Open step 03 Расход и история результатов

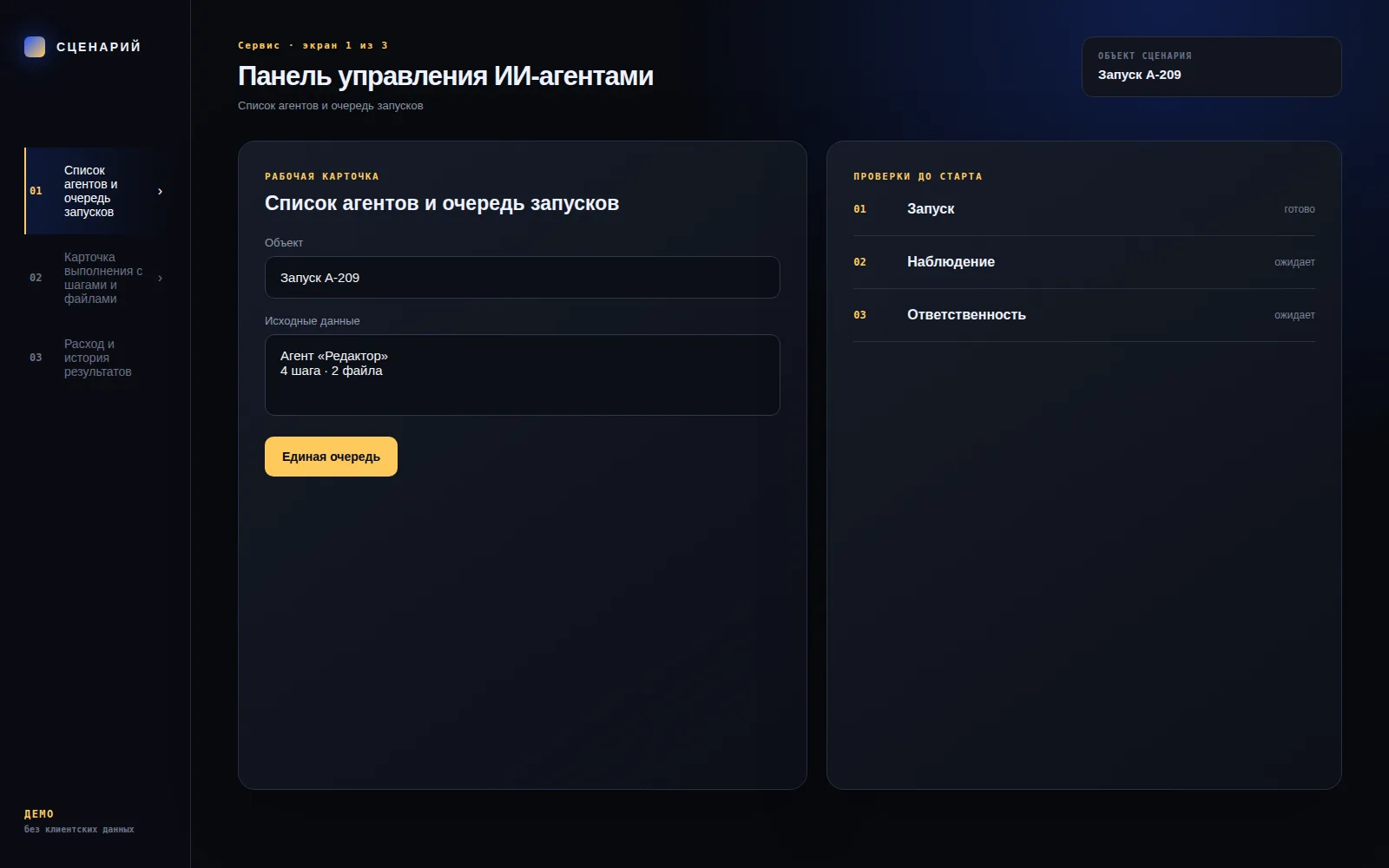point(95,358)
